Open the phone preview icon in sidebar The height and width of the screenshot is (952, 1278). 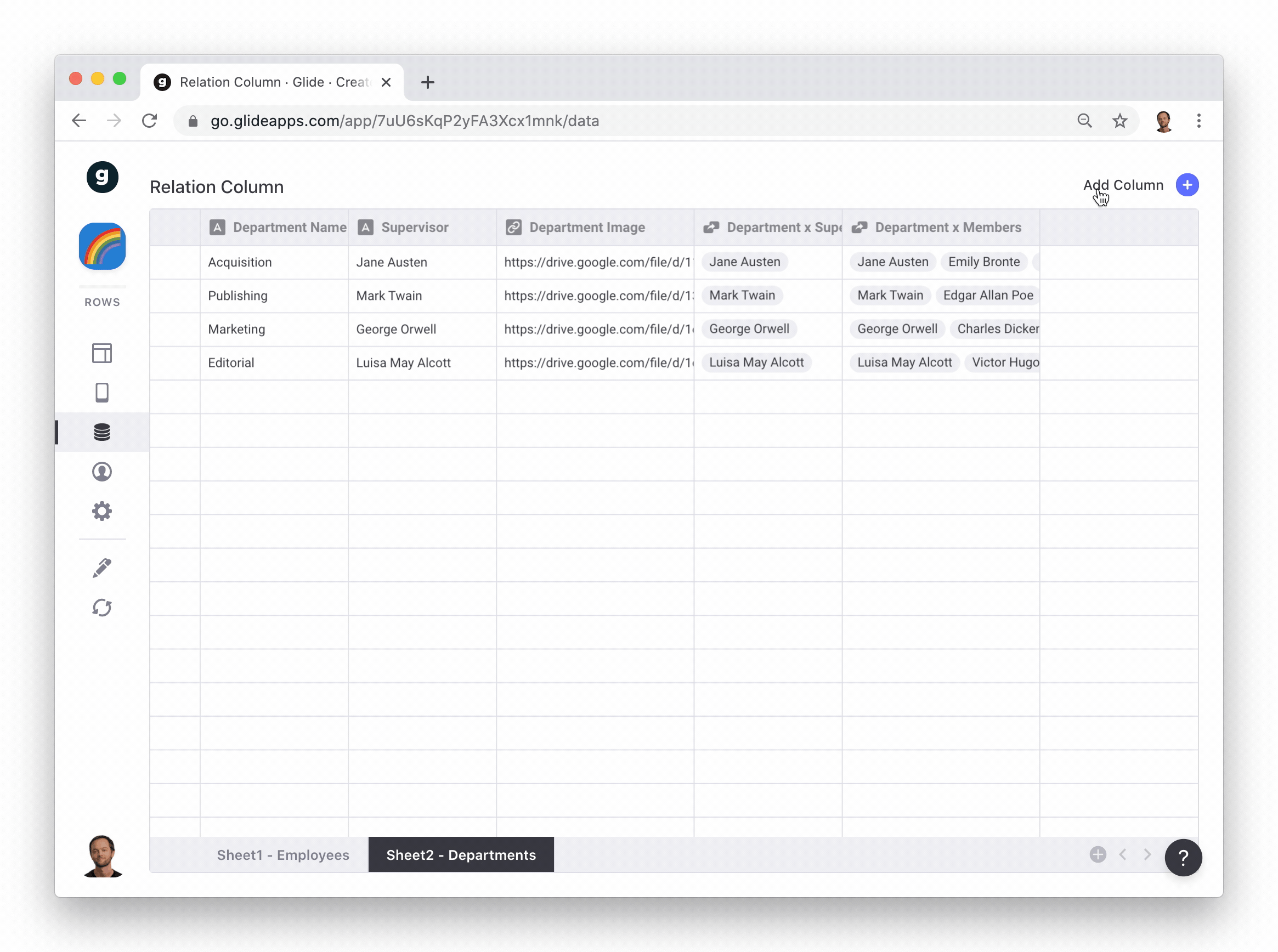(x=102, y=393)
